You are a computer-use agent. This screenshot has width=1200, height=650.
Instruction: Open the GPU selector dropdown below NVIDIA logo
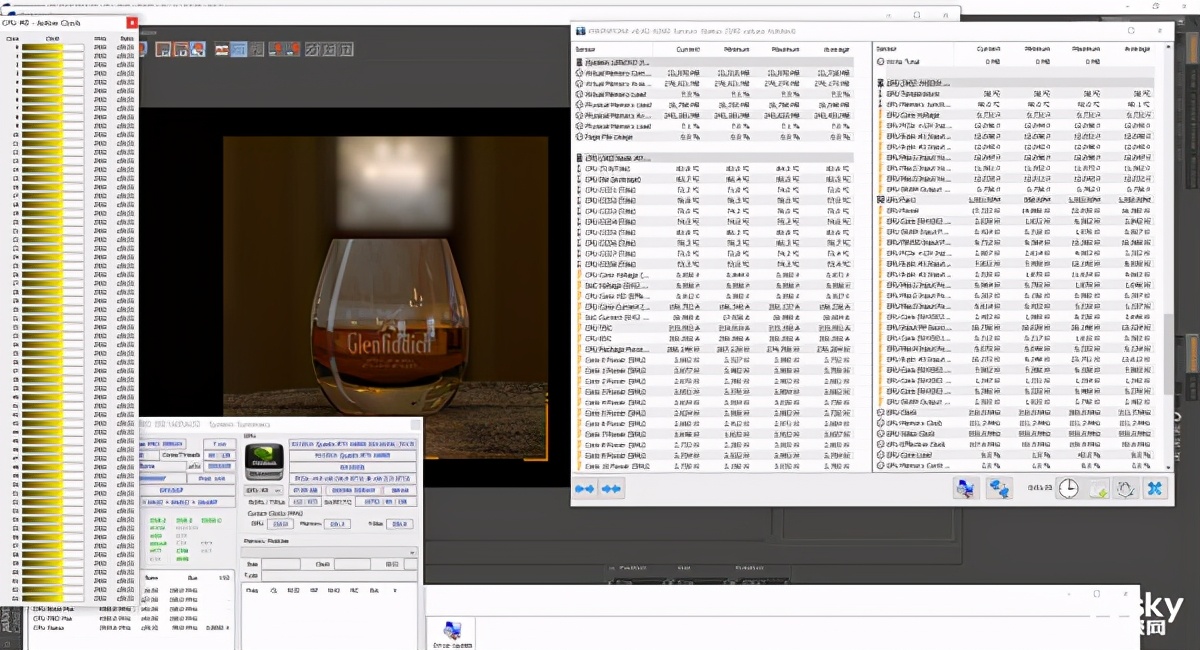point(264,491)
